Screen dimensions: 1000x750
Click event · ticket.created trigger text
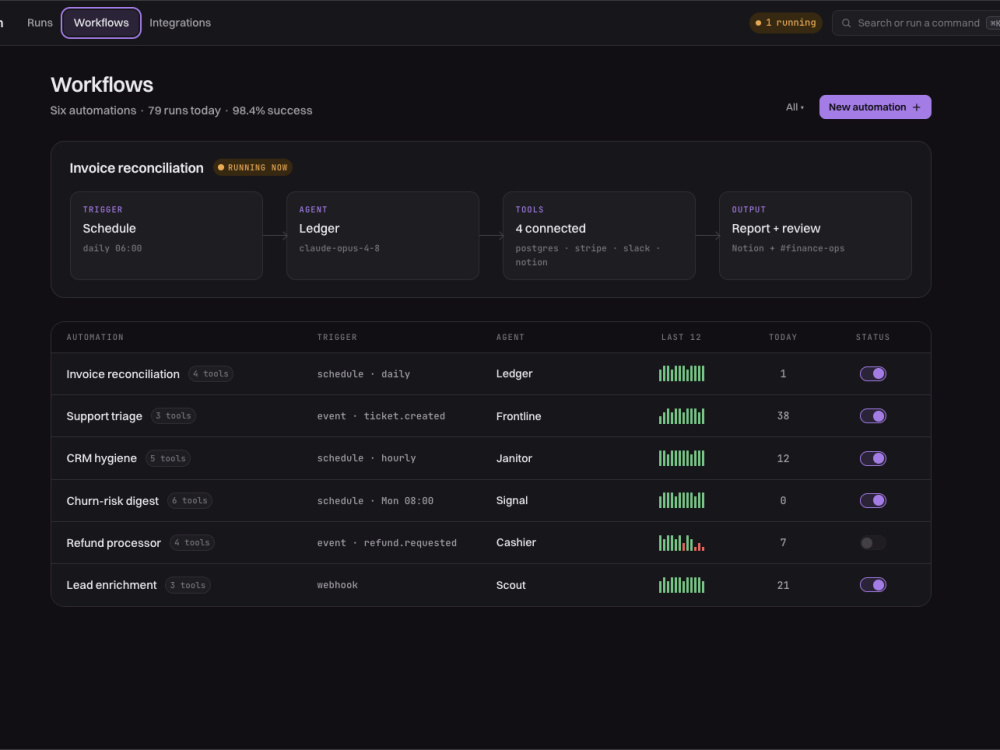pyautogui.click(x=381, y=416)
